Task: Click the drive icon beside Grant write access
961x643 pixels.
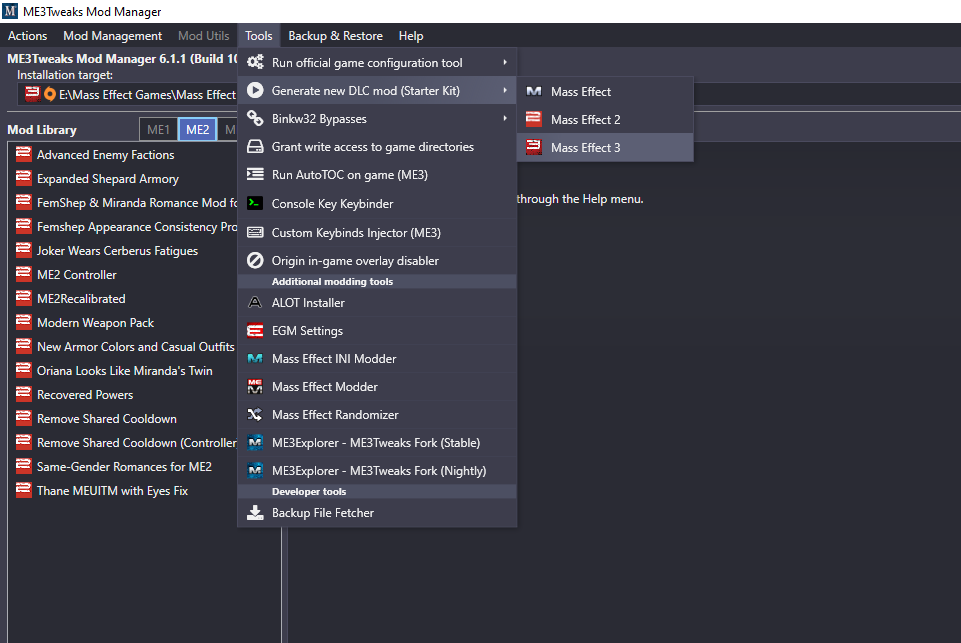Action: 255,146
